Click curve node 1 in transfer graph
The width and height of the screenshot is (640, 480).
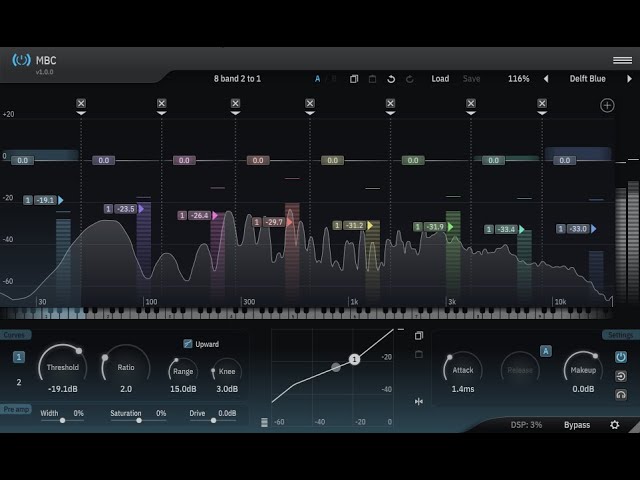pyautogui.click(x=354, y=359)
